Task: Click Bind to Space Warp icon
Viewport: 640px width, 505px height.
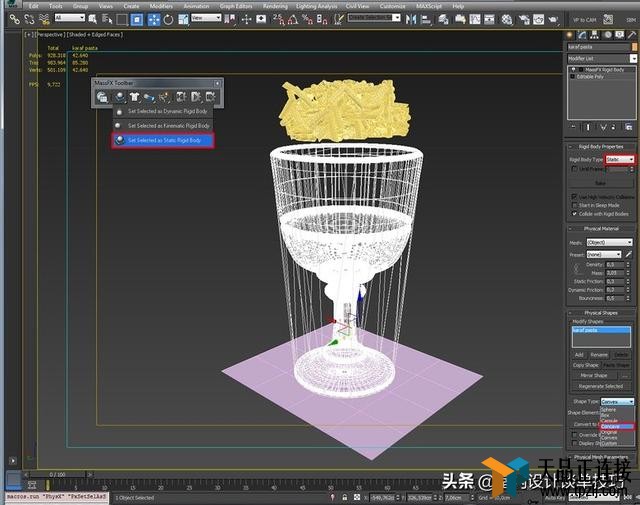Action: point(44,19)
